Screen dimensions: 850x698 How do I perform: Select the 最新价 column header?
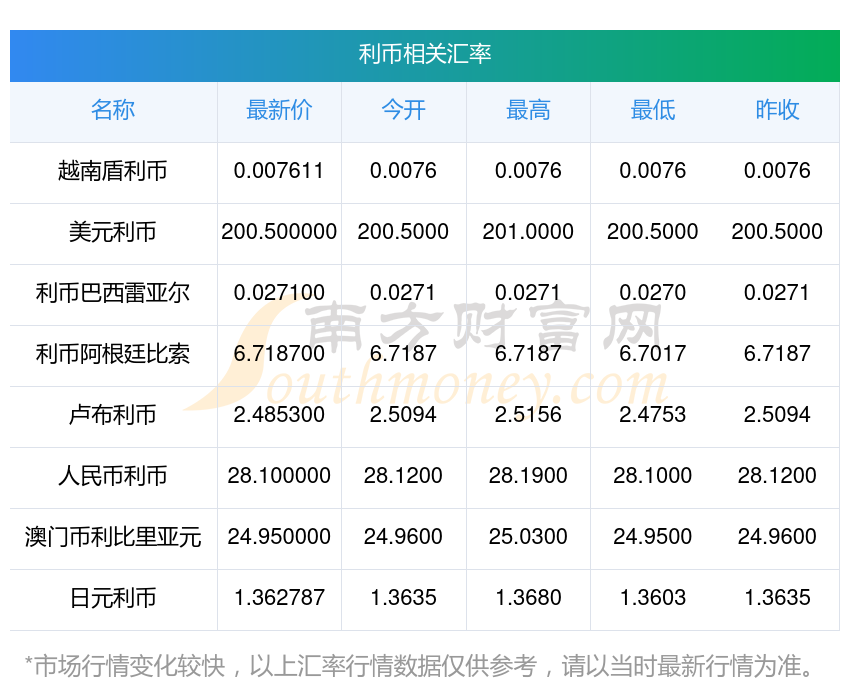pyautogui.click(x=279, y=110)
